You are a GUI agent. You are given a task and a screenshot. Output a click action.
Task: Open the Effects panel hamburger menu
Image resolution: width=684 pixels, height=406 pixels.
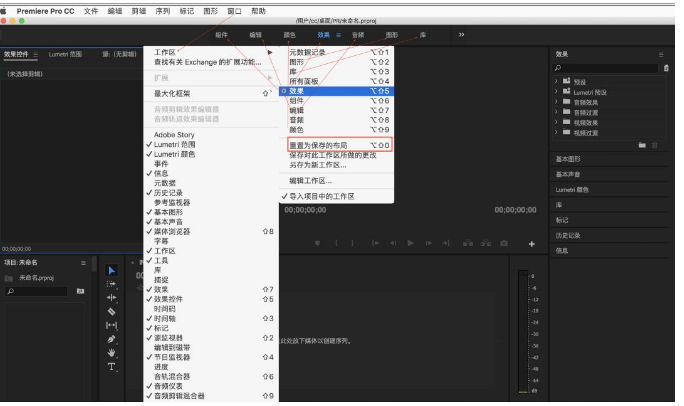pos(661,55)
